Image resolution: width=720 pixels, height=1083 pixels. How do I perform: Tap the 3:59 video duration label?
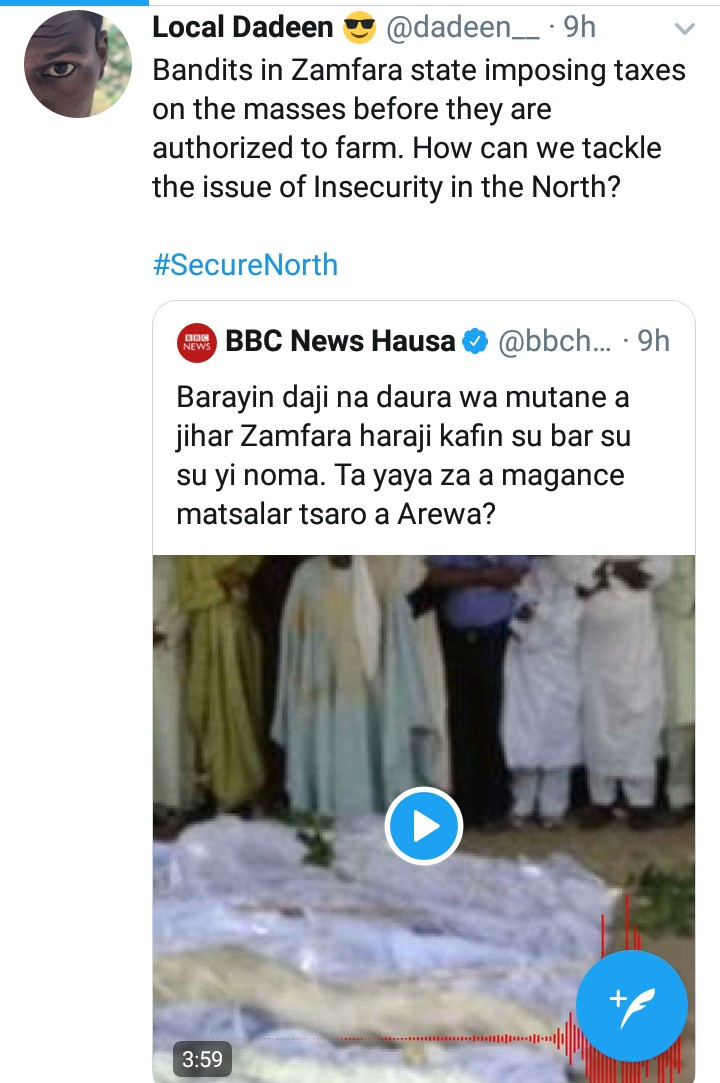click(202, 1057)
